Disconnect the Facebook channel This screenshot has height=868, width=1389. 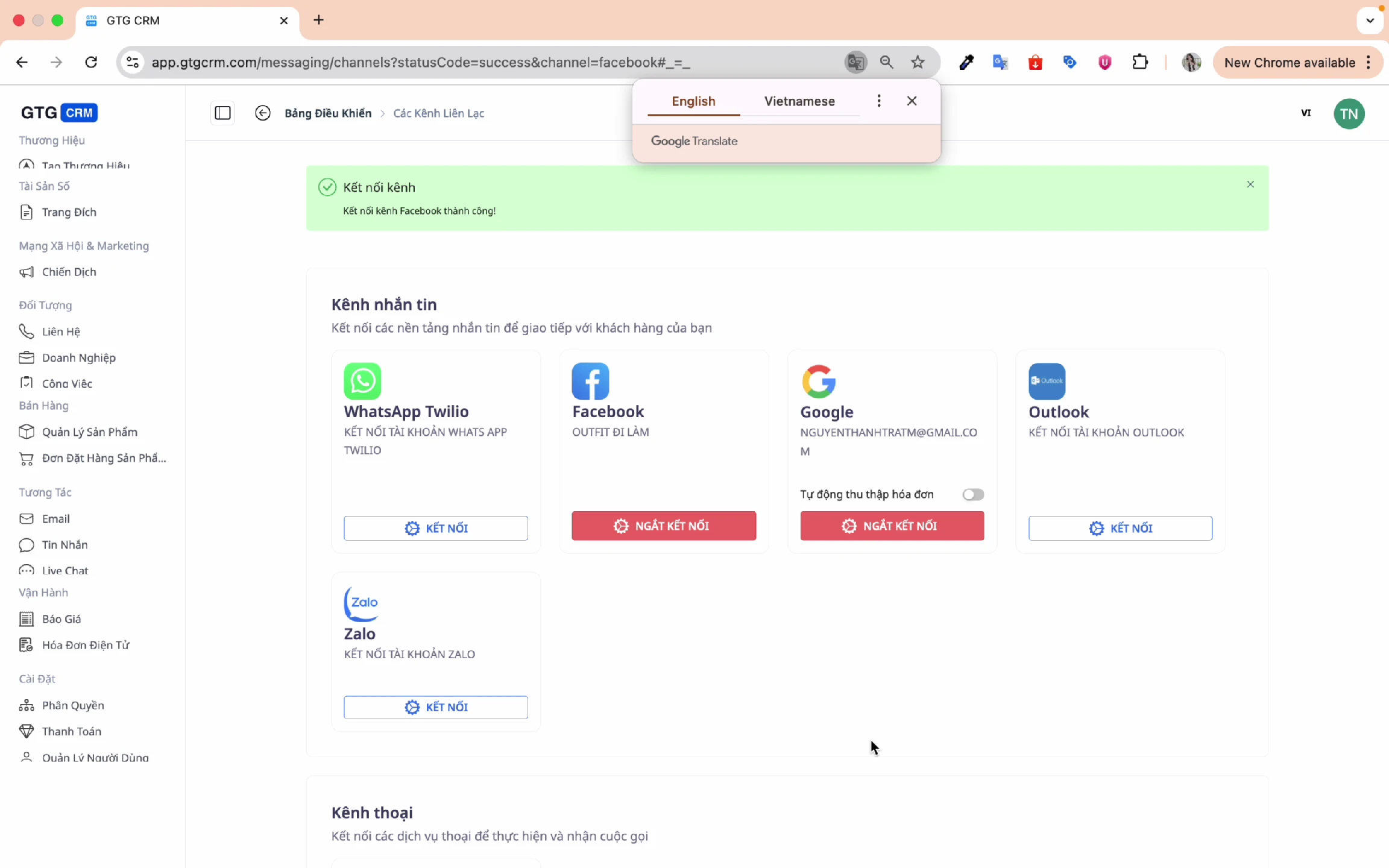[x=663, y=526]
